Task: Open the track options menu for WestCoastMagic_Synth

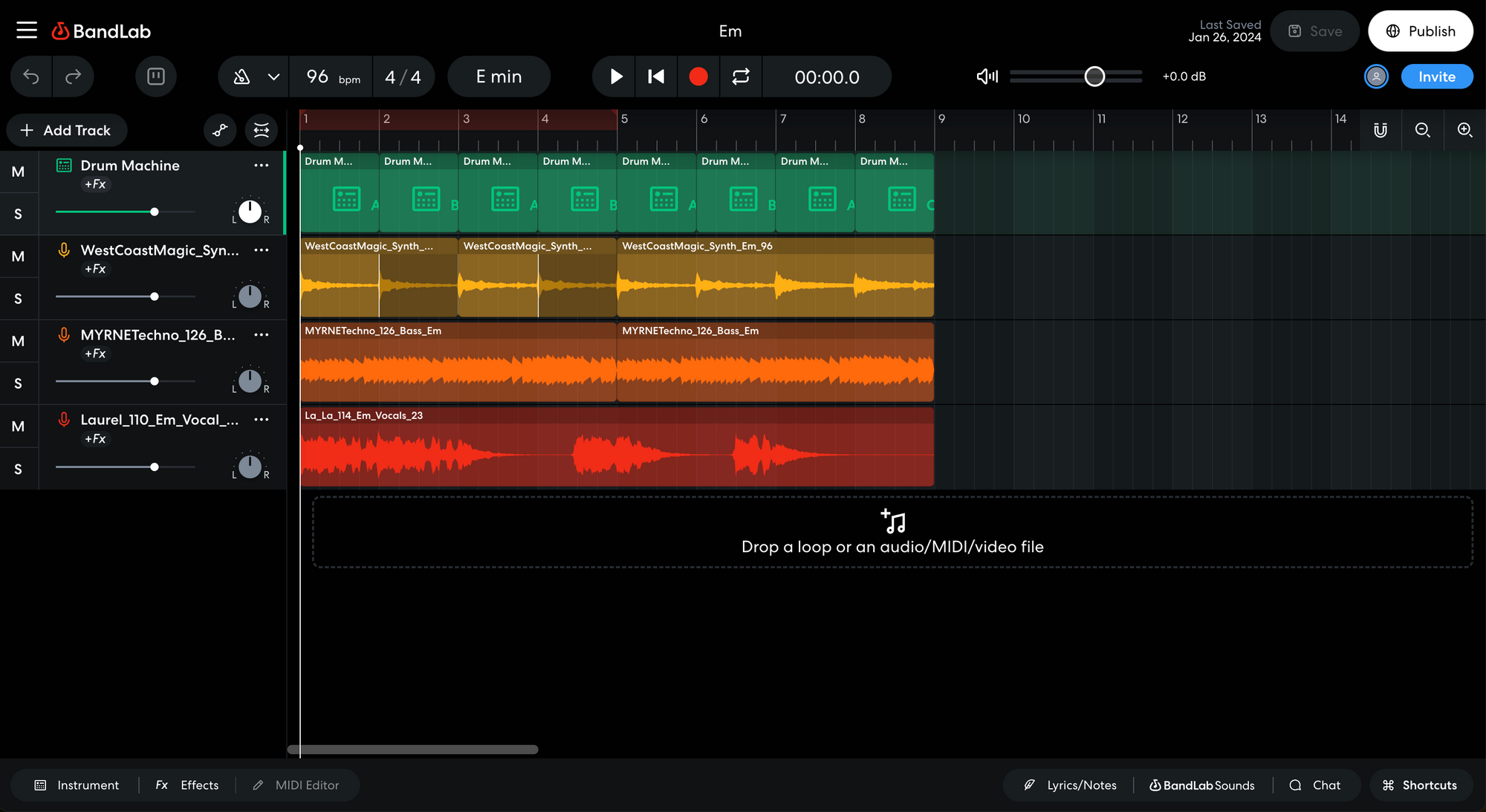Action: (x=262, y=250)
